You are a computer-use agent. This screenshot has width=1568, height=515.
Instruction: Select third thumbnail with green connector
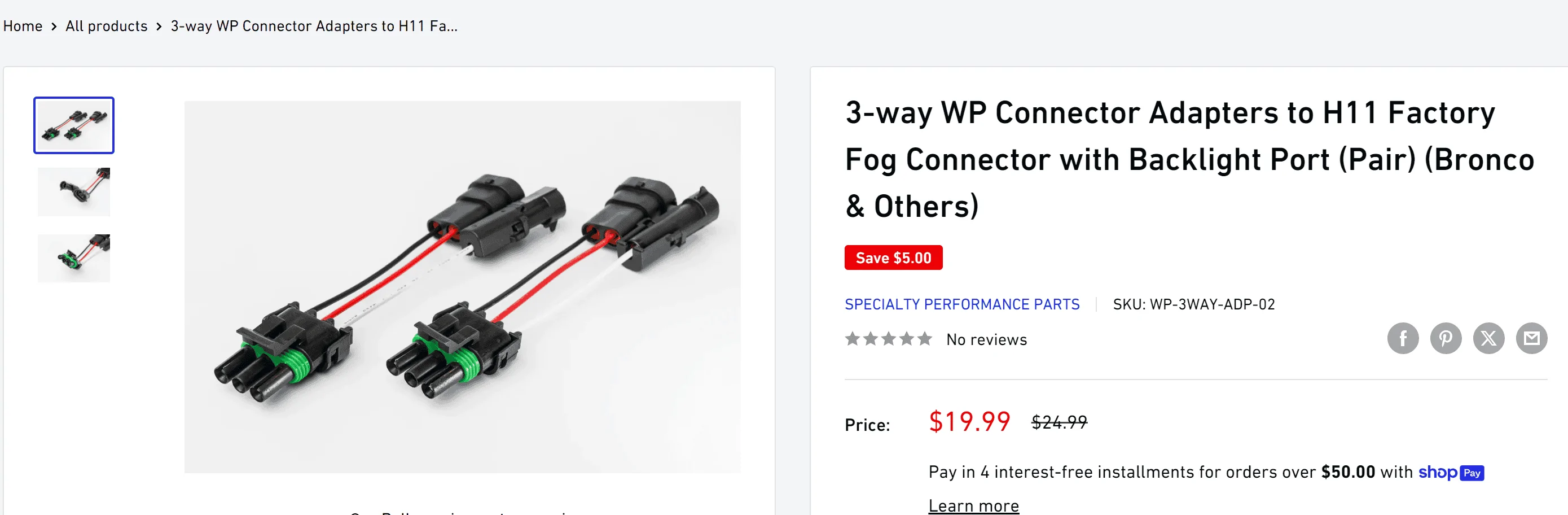click(x=74, y=258)
